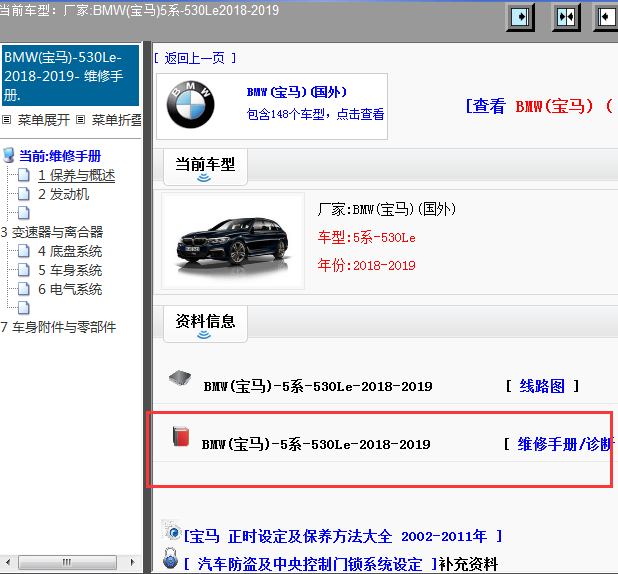The width and height of the screenshot is (618, 574).
Task: Click the center-split panel layout icon
Action: (x=566, y=17)
